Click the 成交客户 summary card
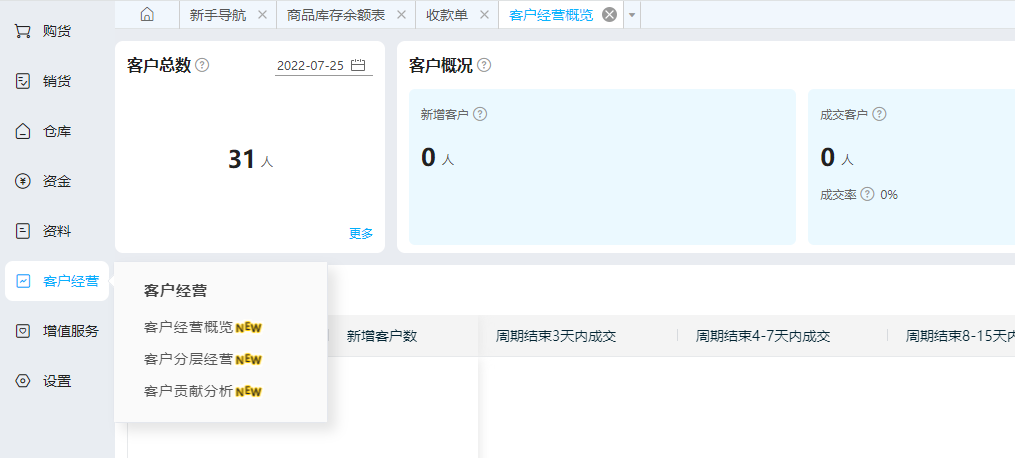This screenshot has width=1015, height=458. (911, 167)
